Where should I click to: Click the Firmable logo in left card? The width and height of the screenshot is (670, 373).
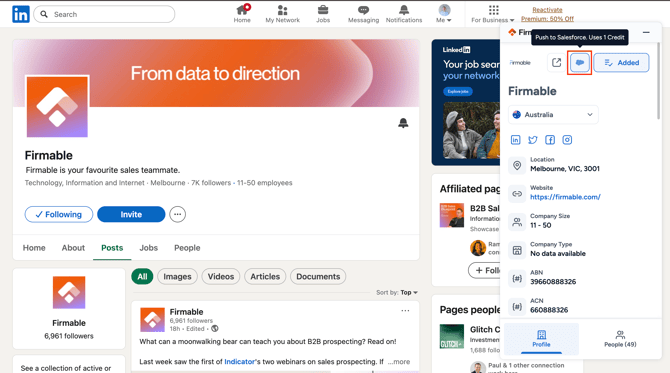[x=69, y=292]
